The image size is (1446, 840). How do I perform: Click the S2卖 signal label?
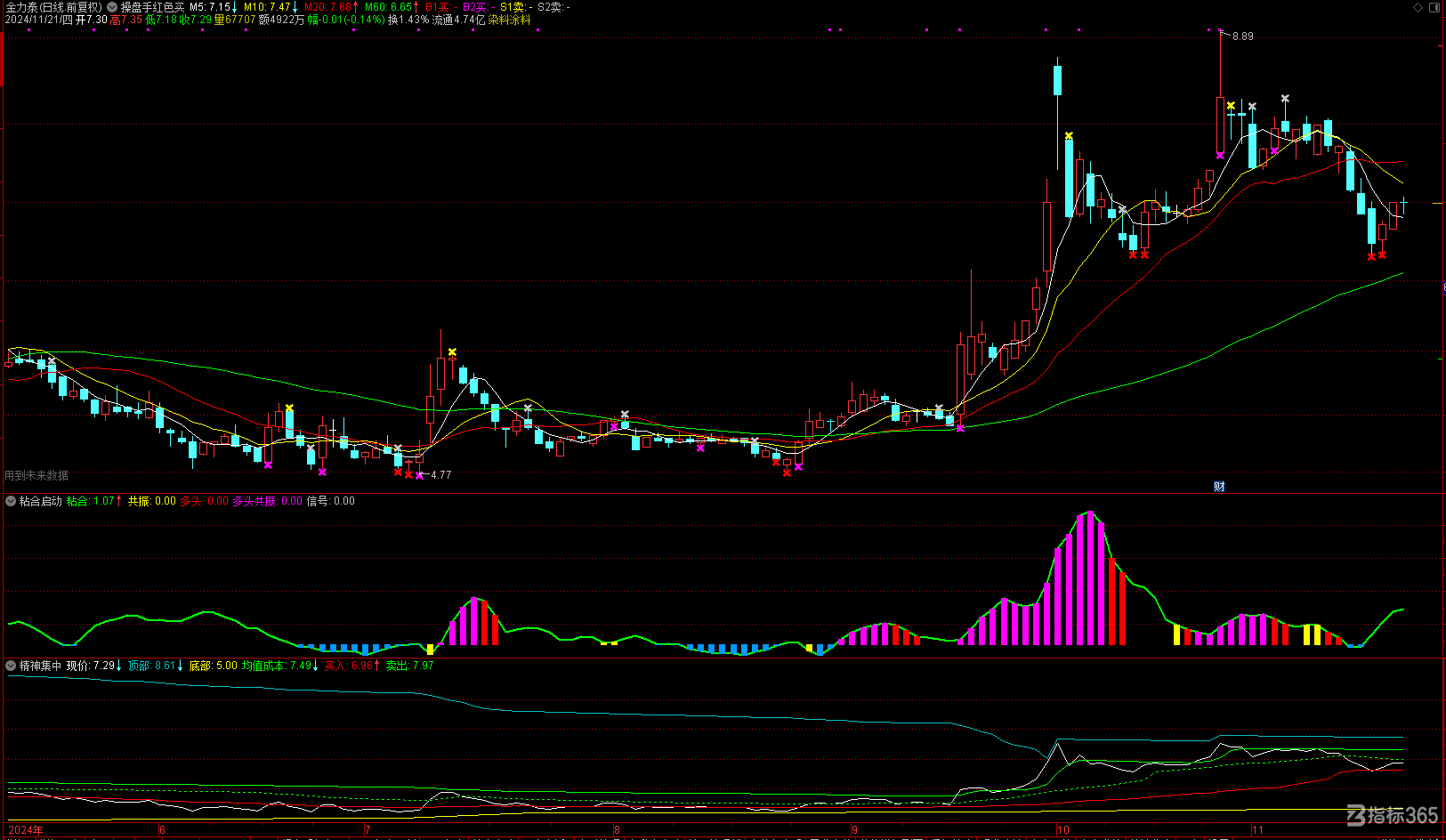(x=553, y=7)
